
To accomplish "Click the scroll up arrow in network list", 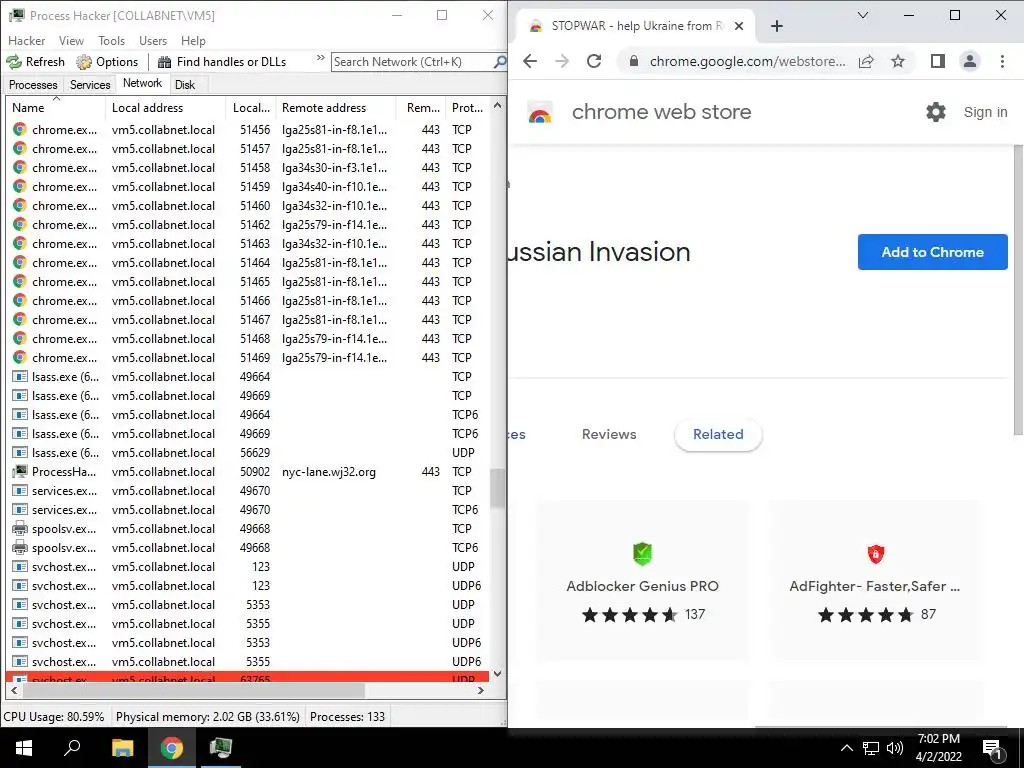I will coord(498,105).
